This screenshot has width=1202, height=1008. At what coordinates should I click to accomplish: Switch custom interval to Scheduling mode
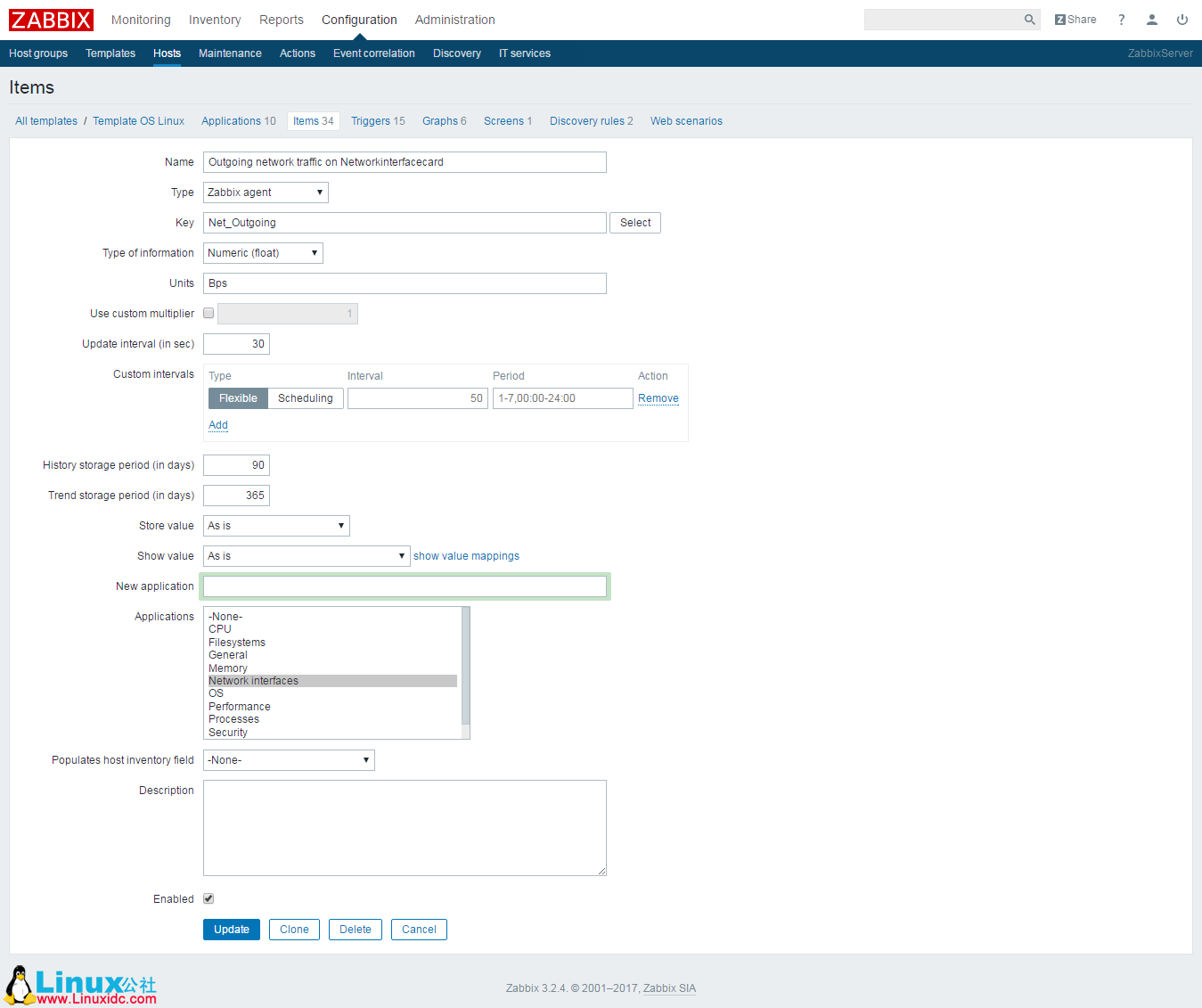[x=305, y=397]
